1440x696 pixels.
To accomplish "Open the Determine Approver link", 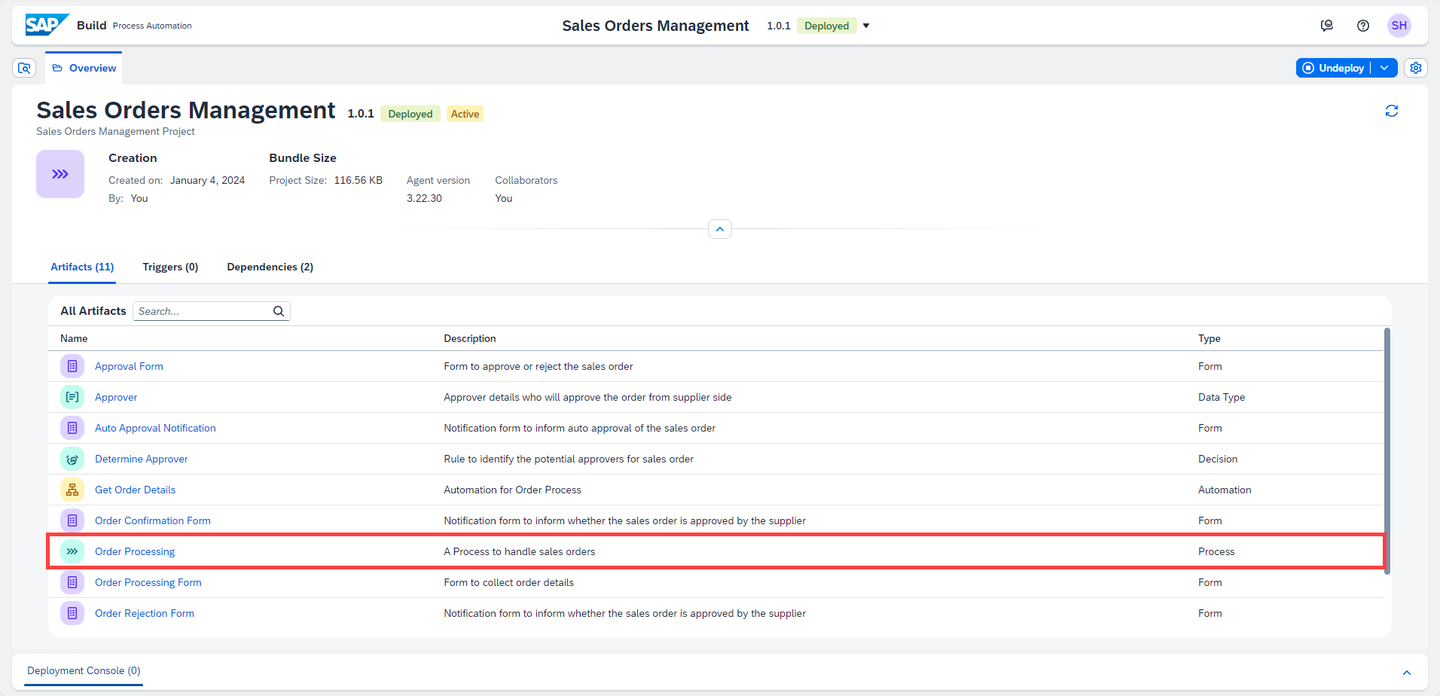I will pyautogui.click(x=141, y=460).
